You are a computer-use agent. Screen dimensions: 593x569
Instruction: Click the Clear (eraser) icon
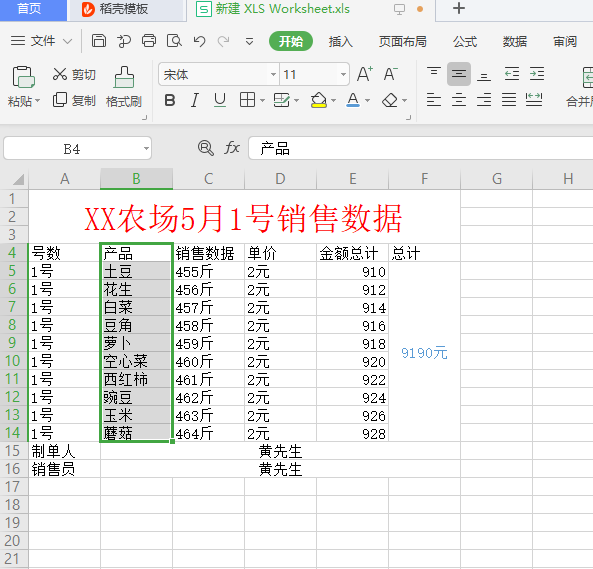[x=390, y=101]
